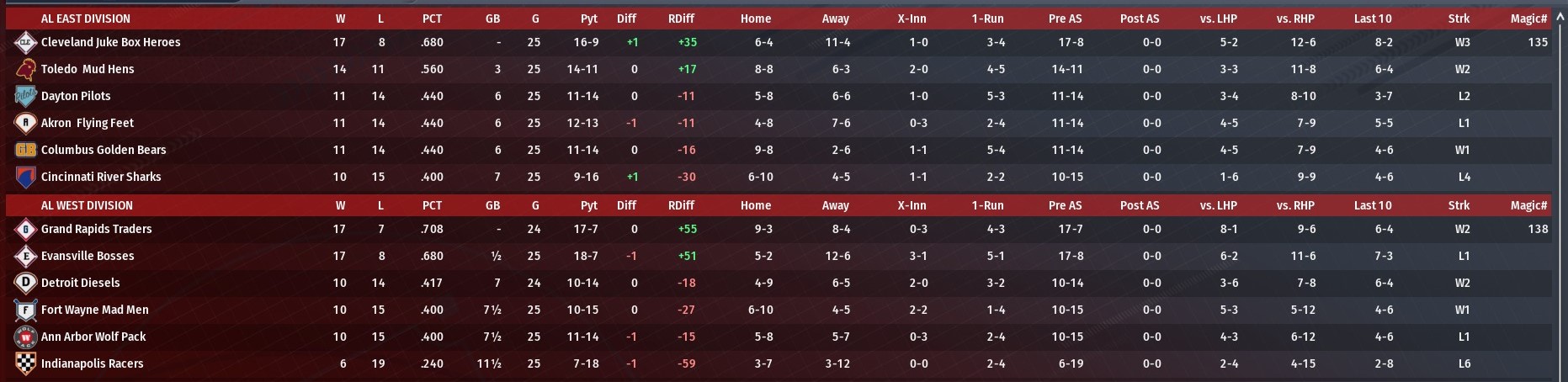Click the Akron Flying Feet logo
The width and height of the screenshot is (1568, 382).
click(x=25, y=123)
